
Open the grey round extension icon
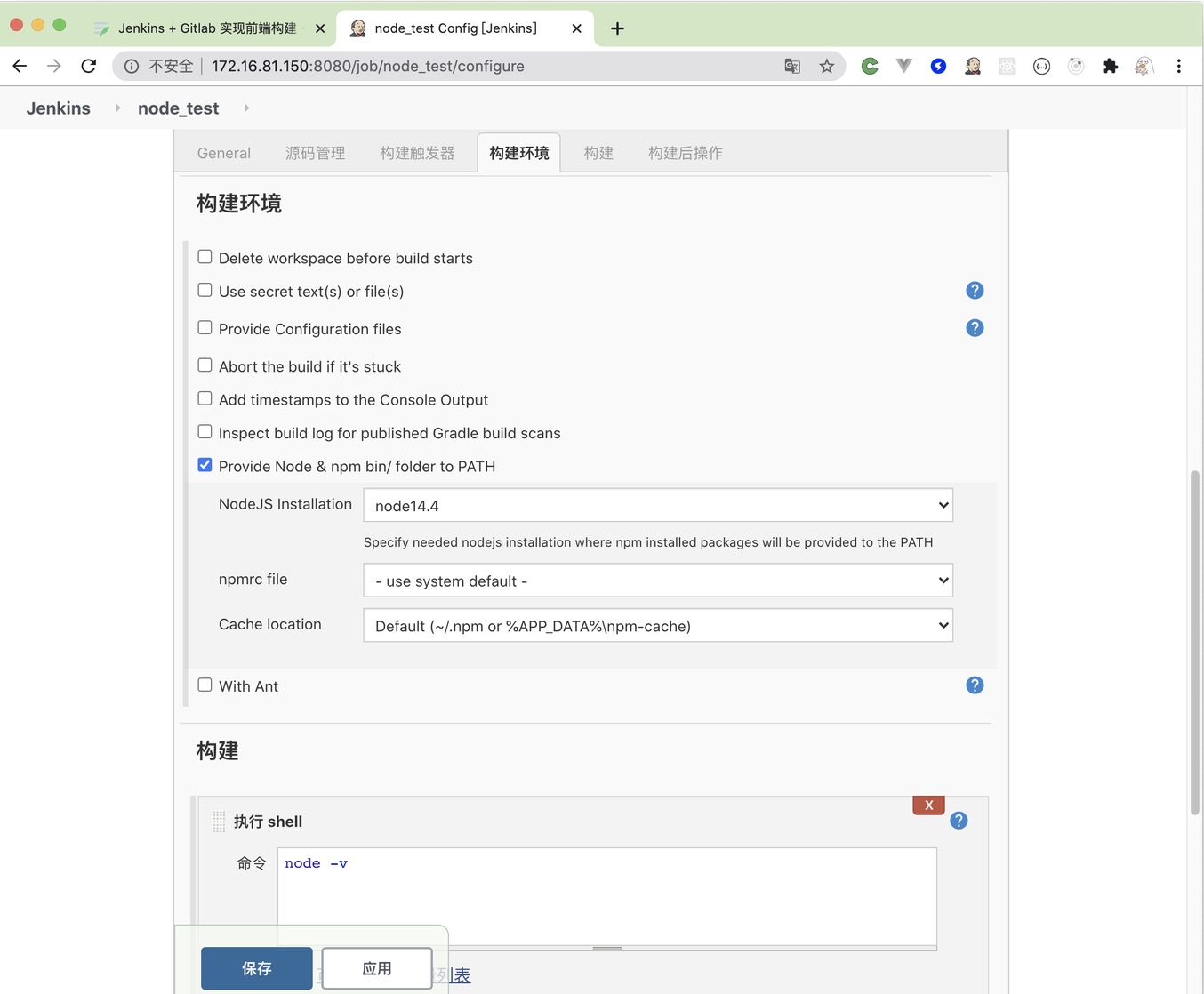tap(1076, 66)
